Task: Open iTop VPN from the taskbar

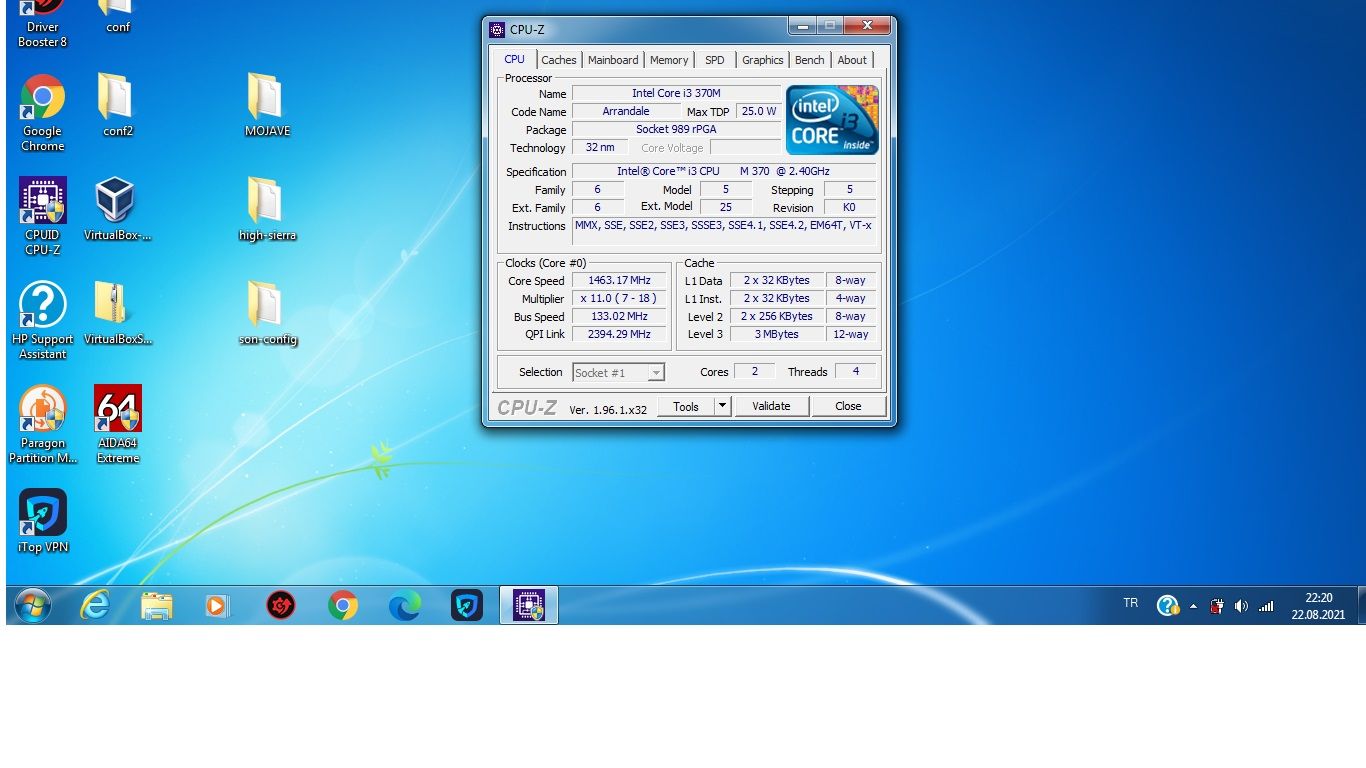Action: pos(467,605)
